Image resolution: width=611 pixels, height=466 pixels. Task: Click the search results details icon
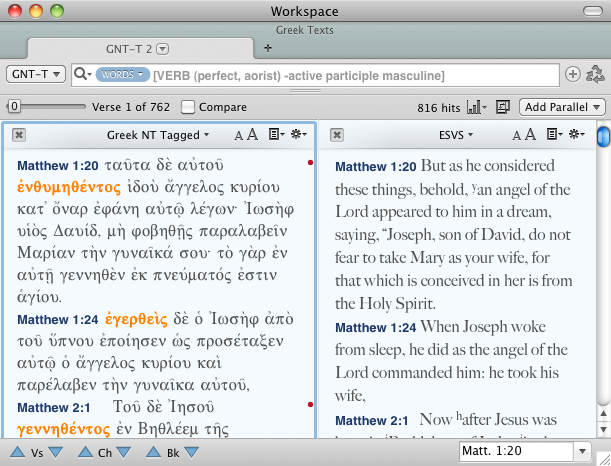(502, 107)
